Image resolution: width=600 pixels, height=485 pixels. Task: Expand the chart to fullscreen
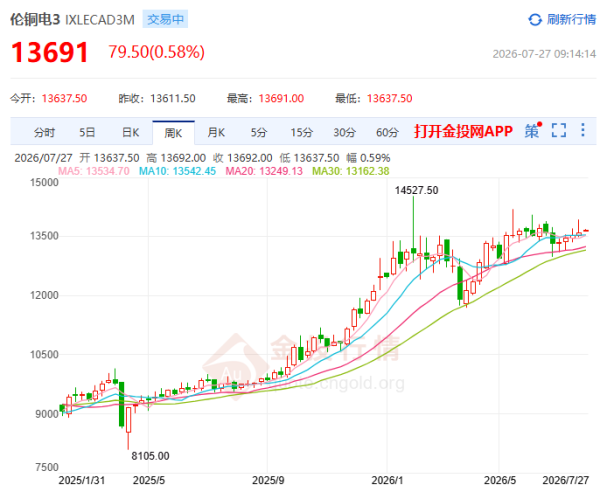[x=559, y=131]
